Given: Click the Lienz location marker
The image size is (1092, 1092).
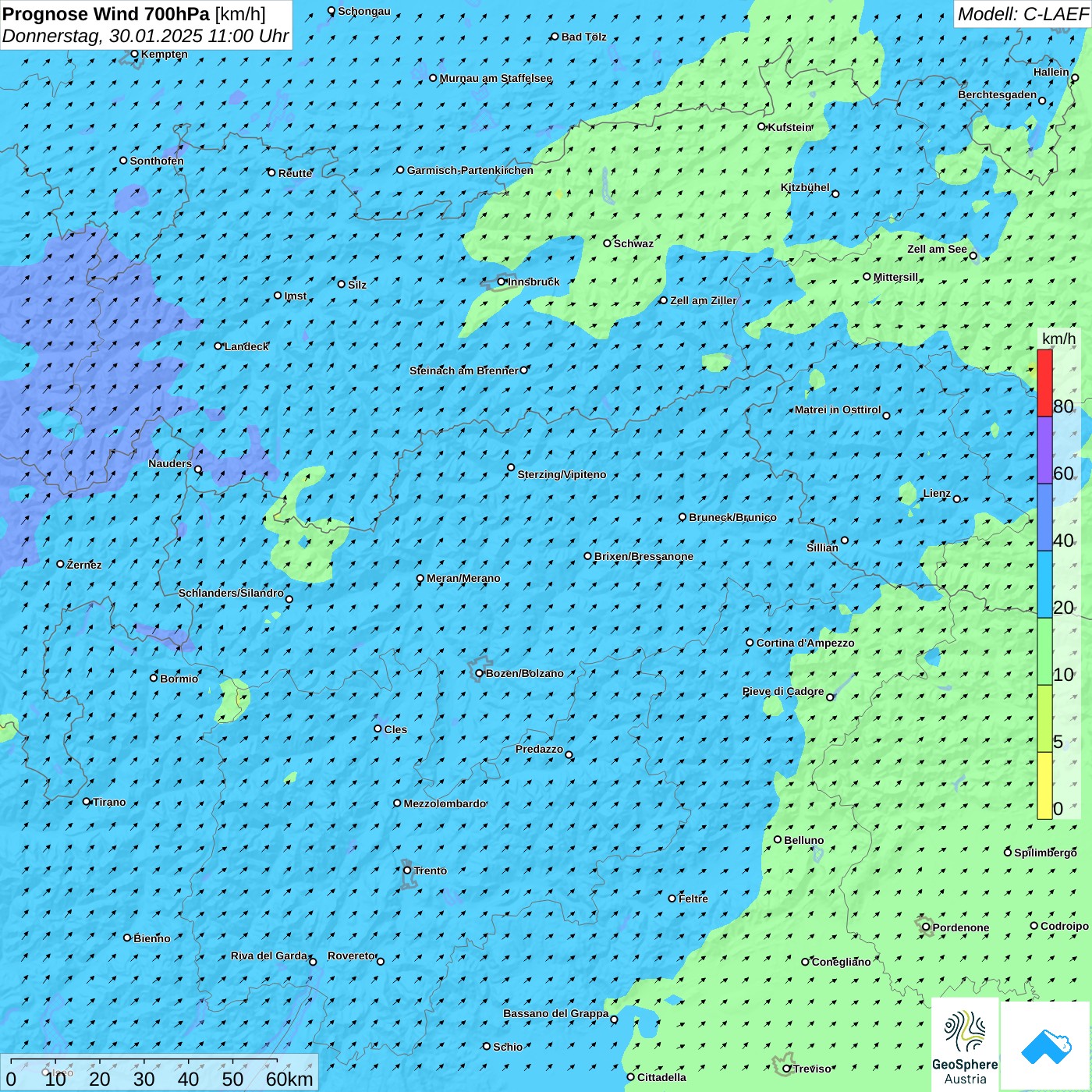Looking at the screenshot, I should pos(957,499).
